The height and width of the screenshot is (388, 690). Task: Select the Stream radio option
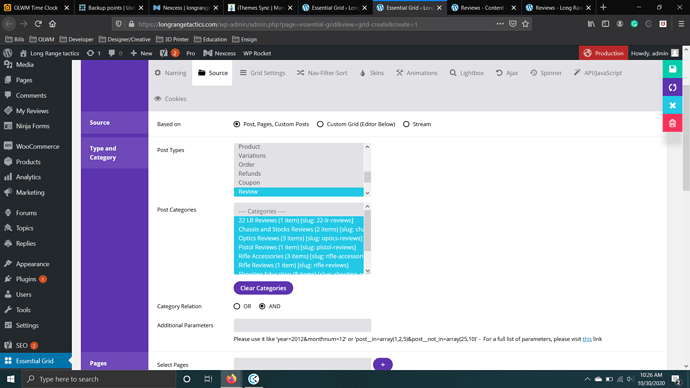[406, 124]
